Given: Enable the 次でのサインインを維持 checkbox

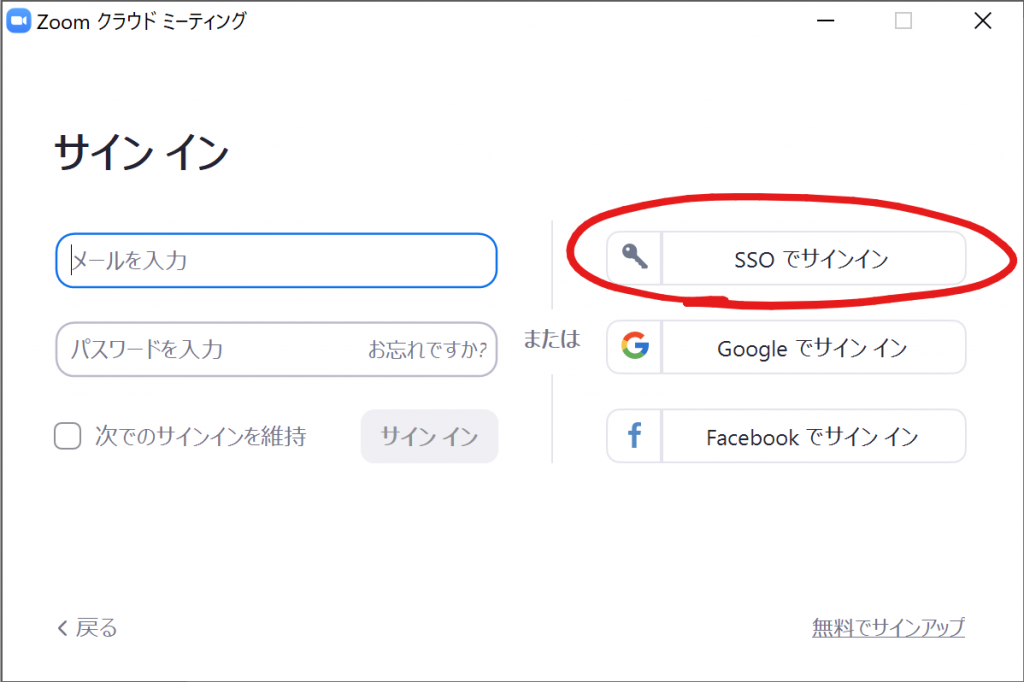Looking at the screenshot, I should [68, 436].
